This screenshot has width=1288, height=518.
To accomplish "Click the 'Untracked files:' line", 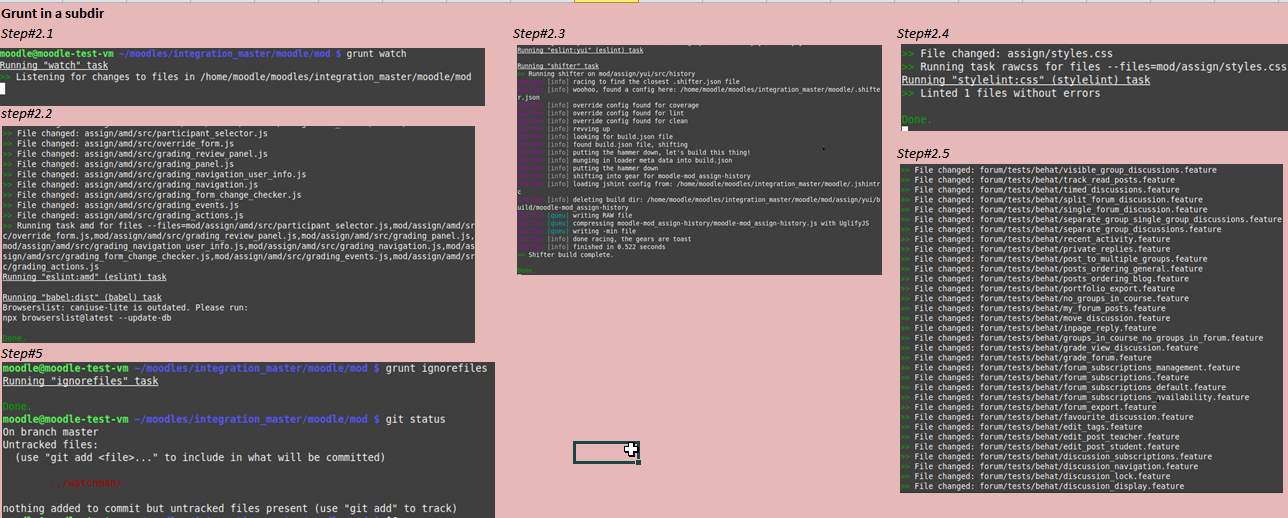I will pyautogui.click(x=51, y=445).
